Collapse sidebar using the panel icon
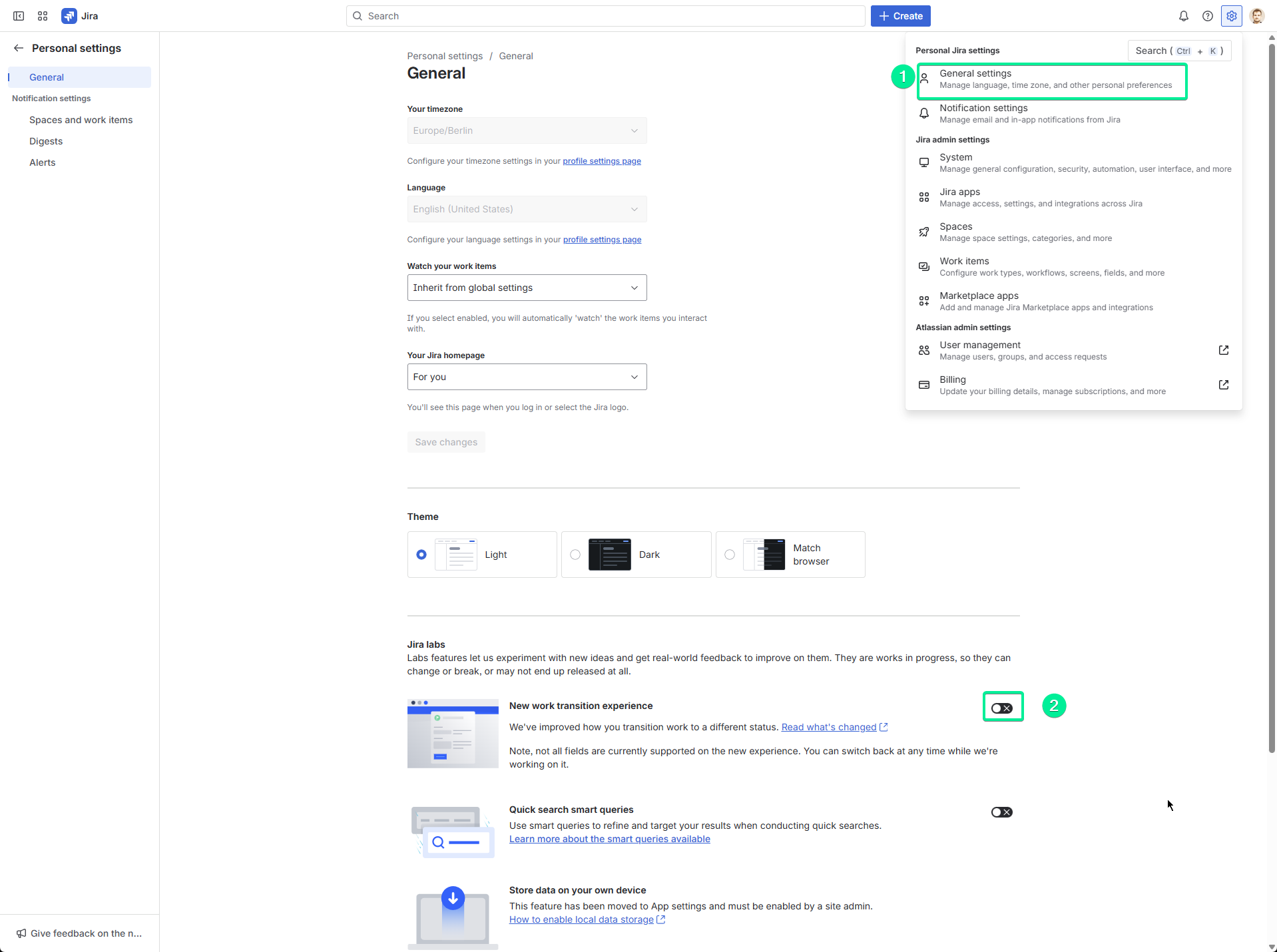 [19, 16]
